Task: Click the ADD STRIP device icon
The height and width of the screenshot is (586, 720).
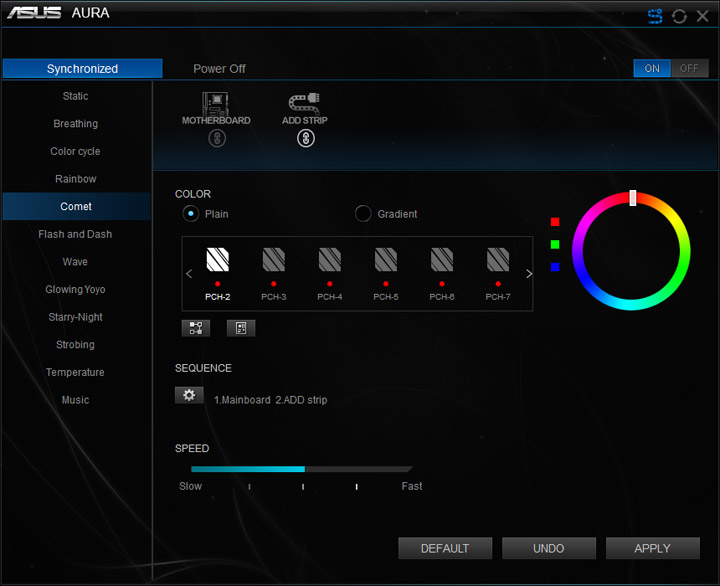Action: (x=304, y=103)
